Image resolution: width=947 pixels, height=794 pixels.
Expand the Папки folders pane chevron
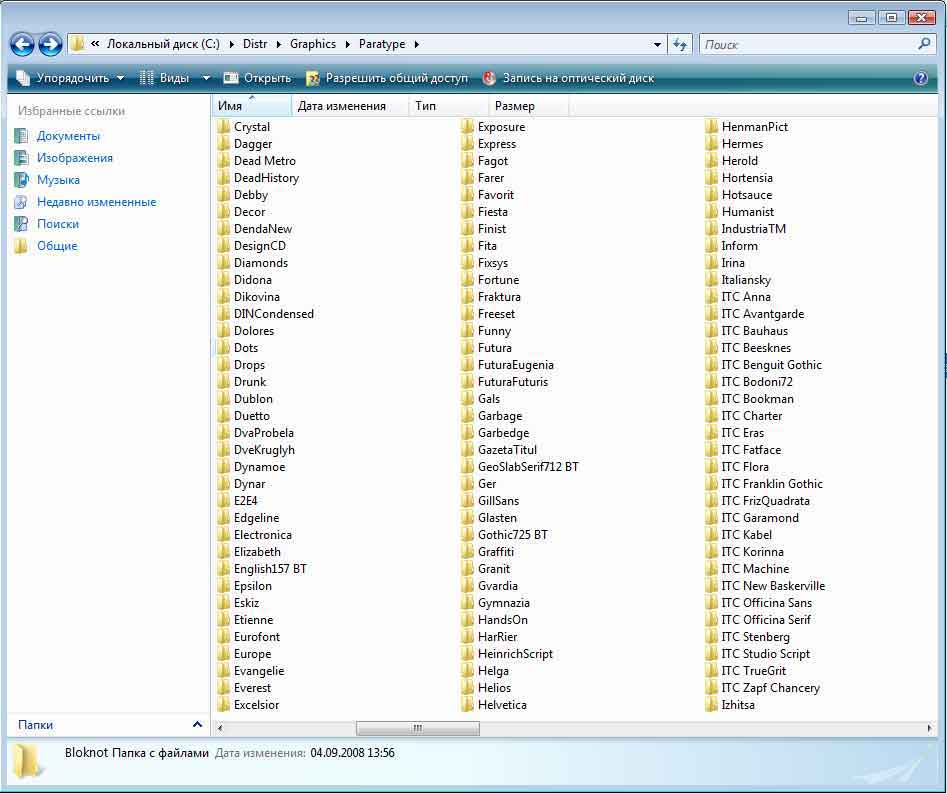click(197, 724)
